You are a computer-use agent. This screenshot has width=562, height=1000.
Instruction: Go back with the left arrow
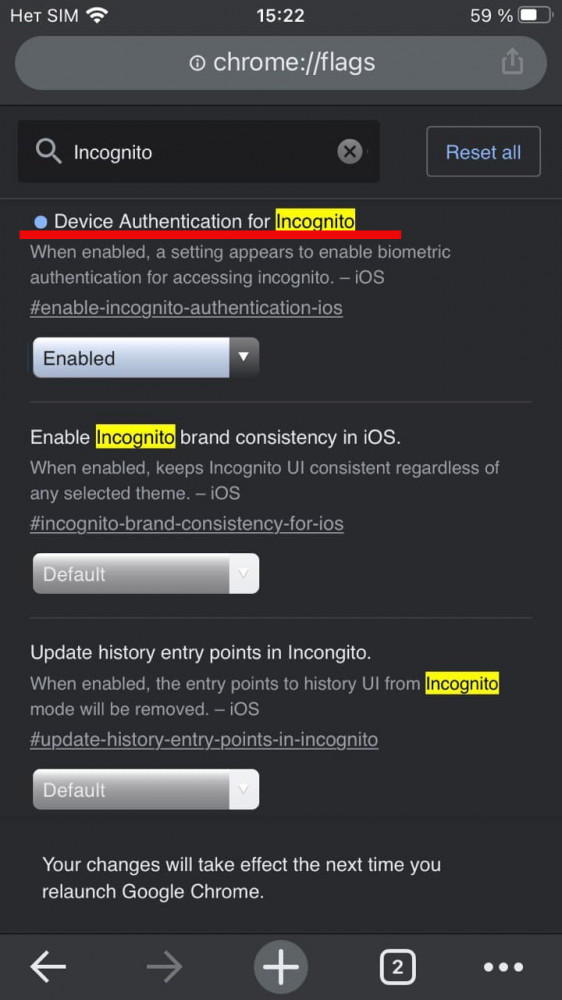(x=48, y=967)
